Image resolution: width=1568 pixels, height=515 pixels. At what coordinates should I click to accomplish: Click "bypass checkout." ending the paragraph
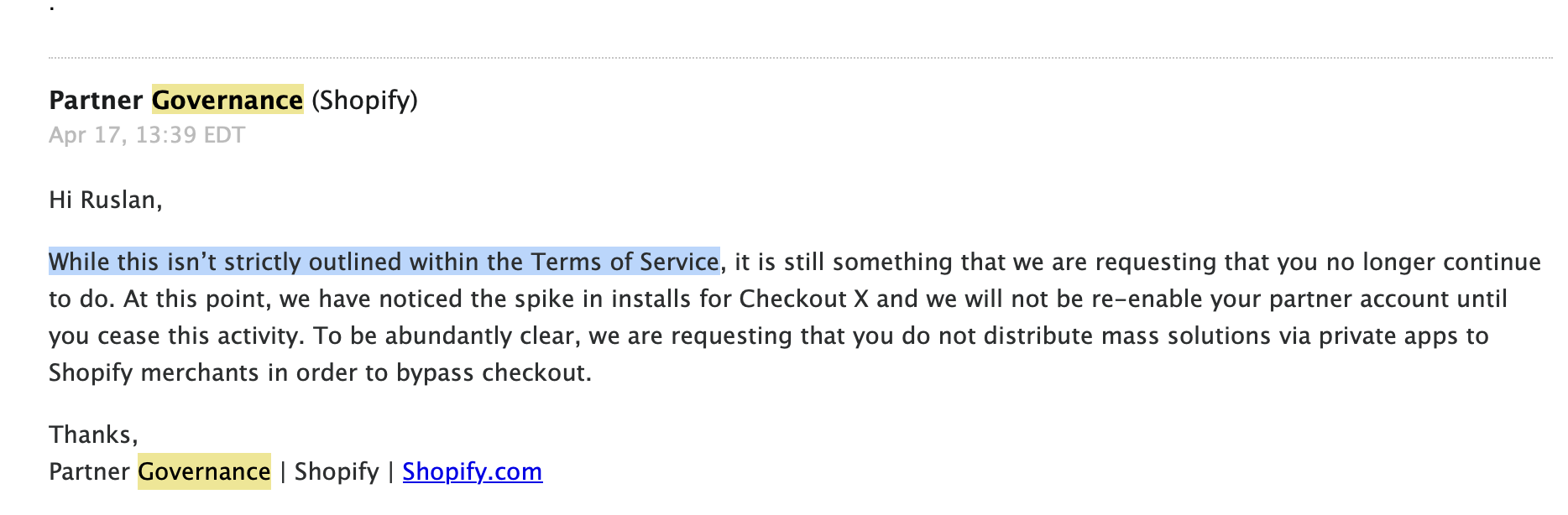(494, 372)
